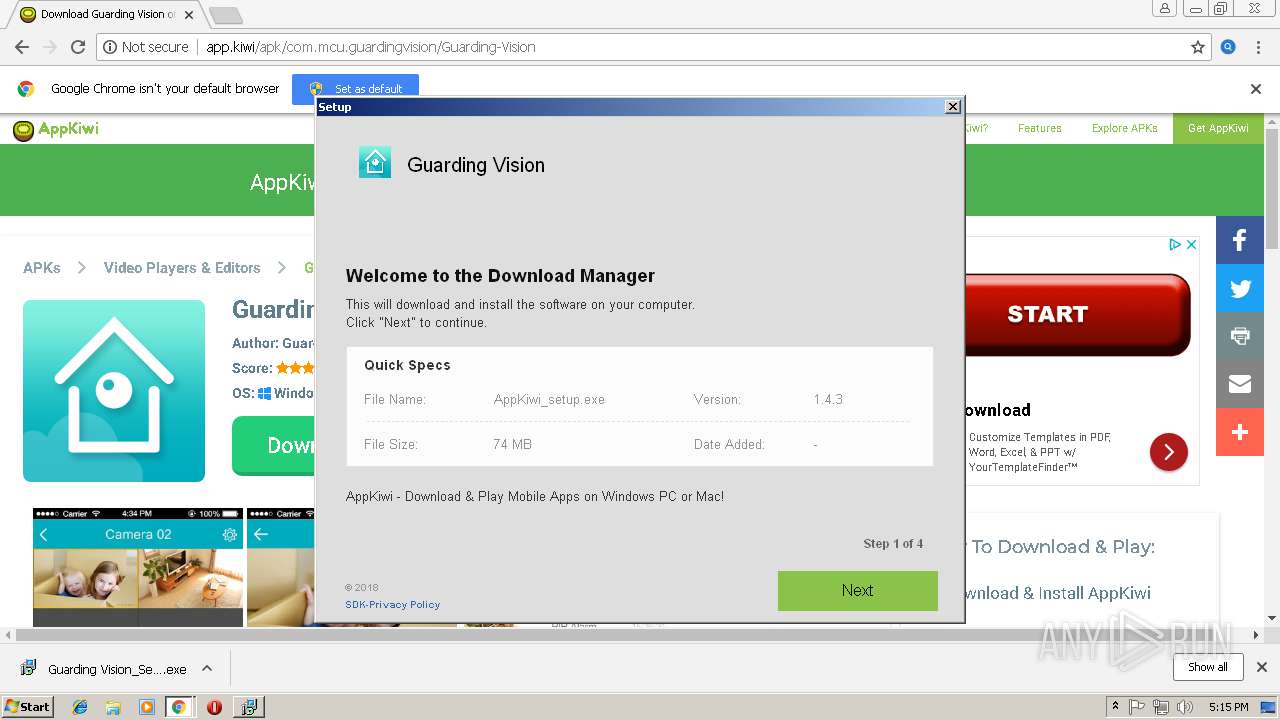The width and height of the screenshot is (1280, 720).
Task: Click Next in the Setup dialog
Action: (x=857, y=590)
